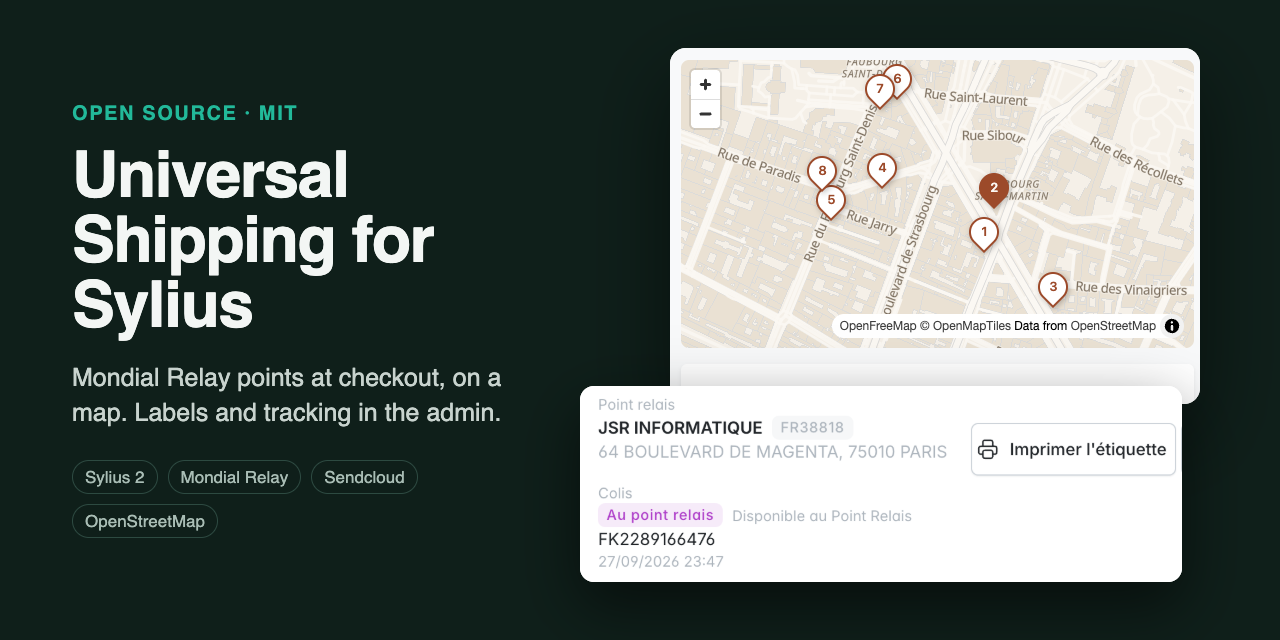Viewport: 1280px width, 640px height.
Task: Select map marker number 6
Action: pyautogui.click(x=897, y=80)
